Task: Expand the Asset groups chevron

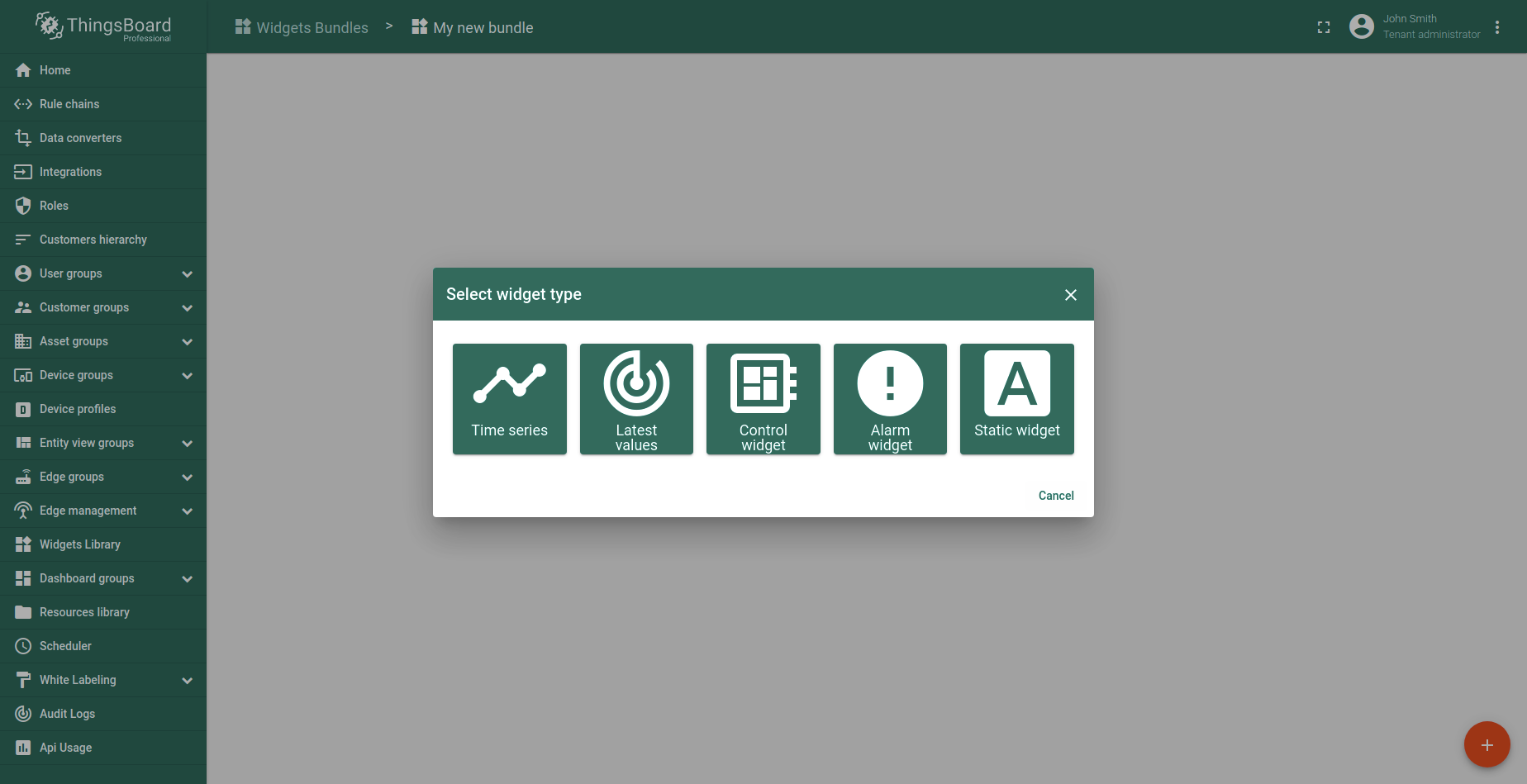Action: (188, 342)
